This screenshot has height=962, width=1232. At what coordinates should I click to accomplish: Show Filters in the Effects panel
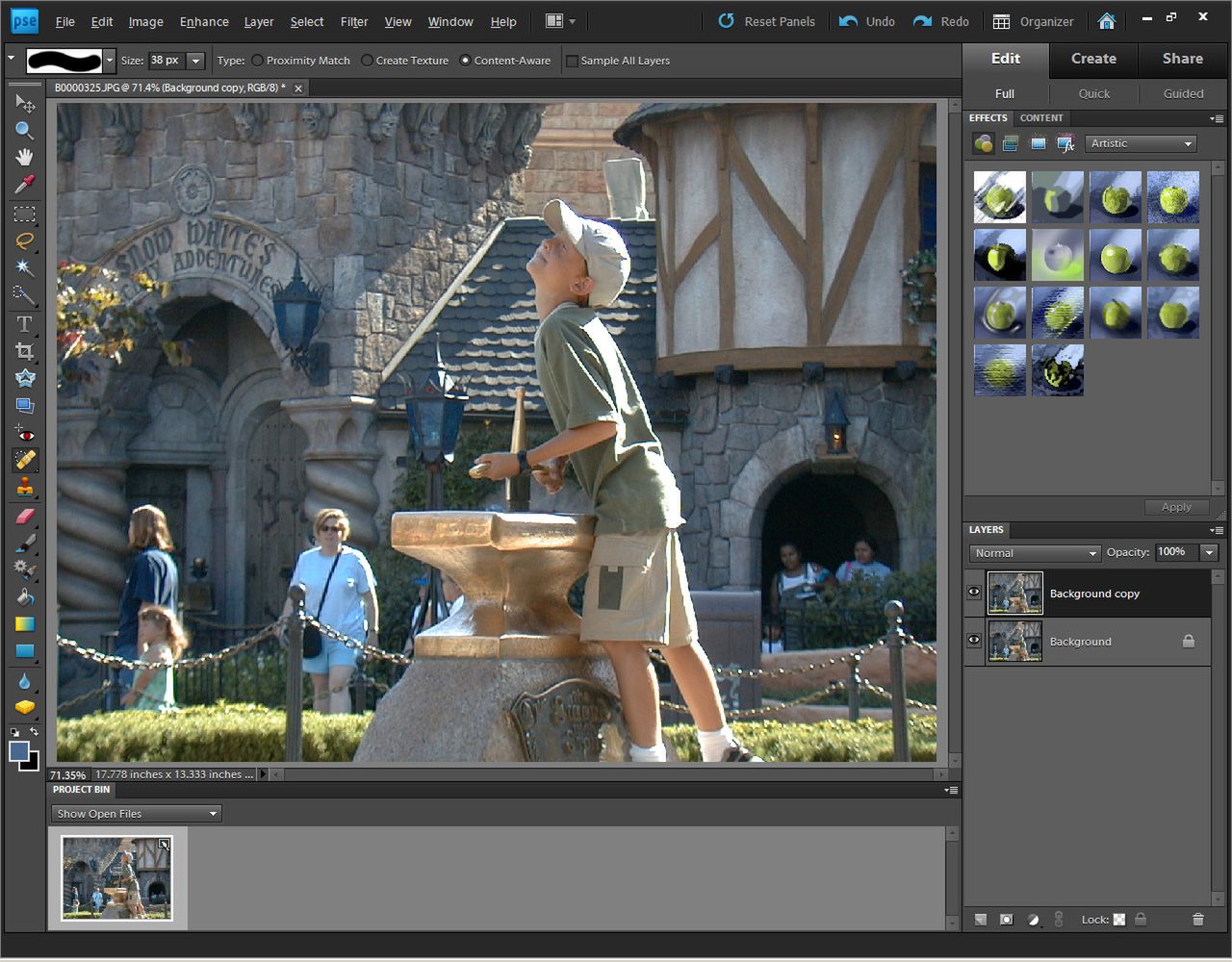pyautogui.click(x=983, y=143)
